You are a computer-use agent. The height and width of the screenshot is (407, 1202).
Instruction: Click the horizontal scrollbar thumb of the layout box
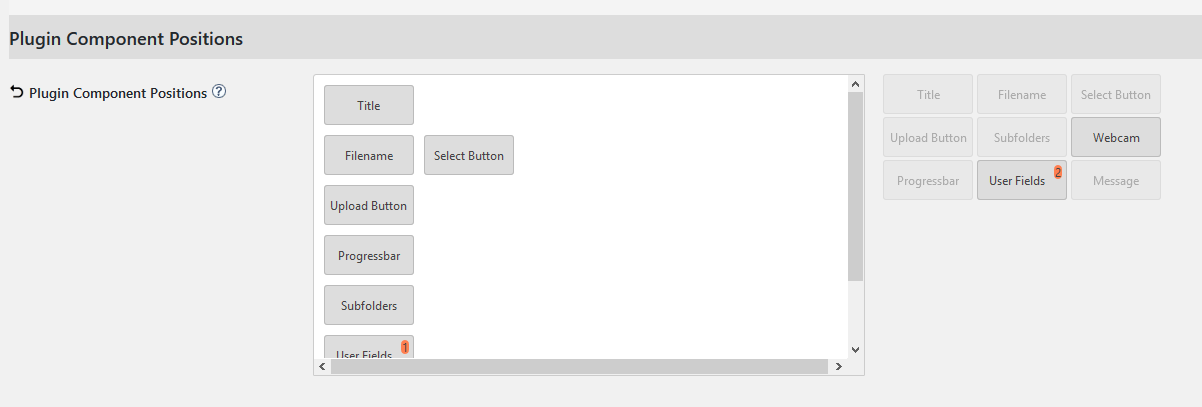(x=580, y=367)
